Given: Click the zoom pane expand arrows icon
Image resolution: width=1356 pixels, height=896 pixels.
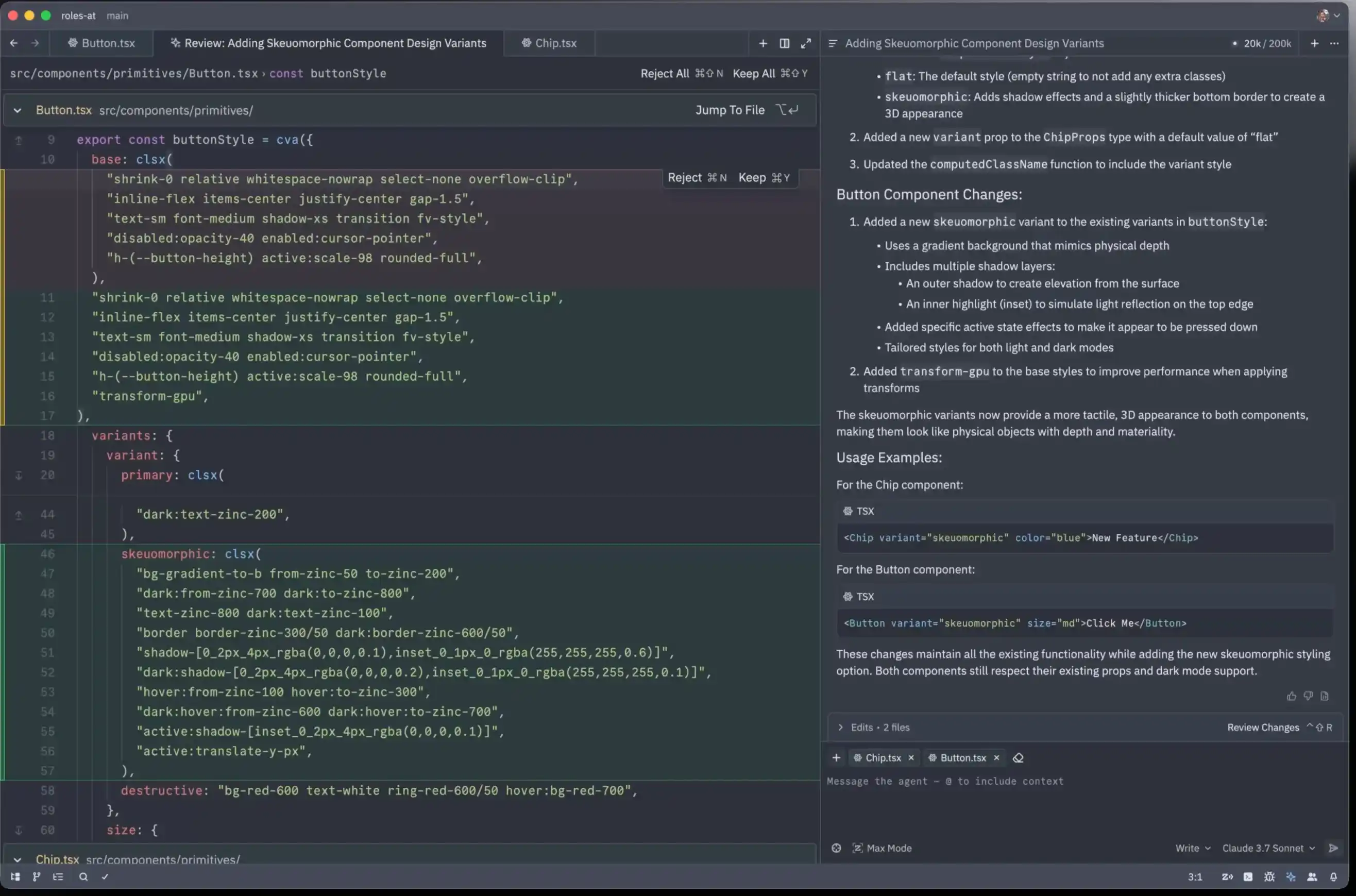Looking at the screenshot, I should (x=806, y=43).
